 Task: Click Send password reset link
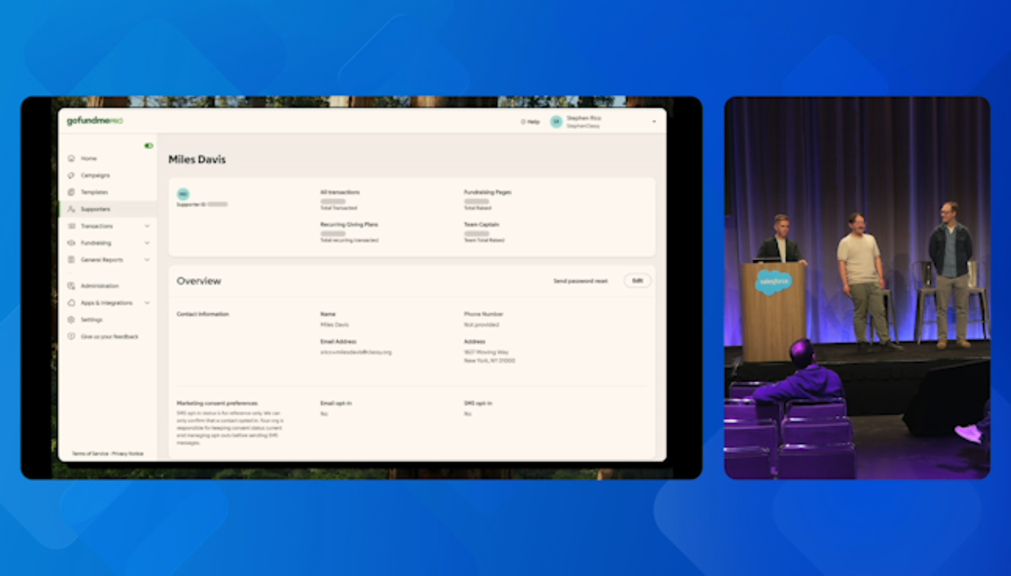580,281
